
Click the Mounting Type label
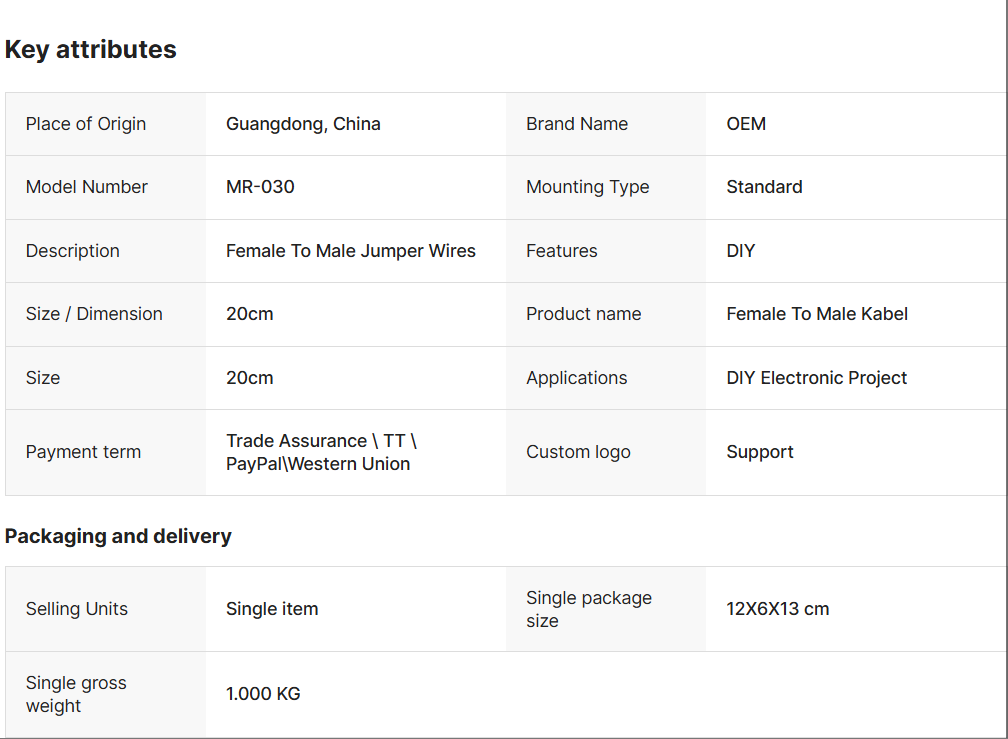click(588, 187)
